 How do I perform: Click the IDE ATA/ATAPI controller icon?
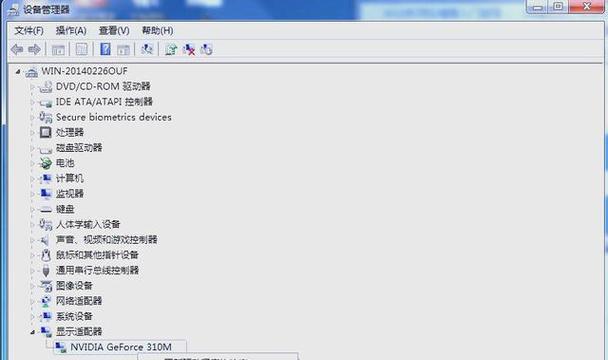coord(46,102)
